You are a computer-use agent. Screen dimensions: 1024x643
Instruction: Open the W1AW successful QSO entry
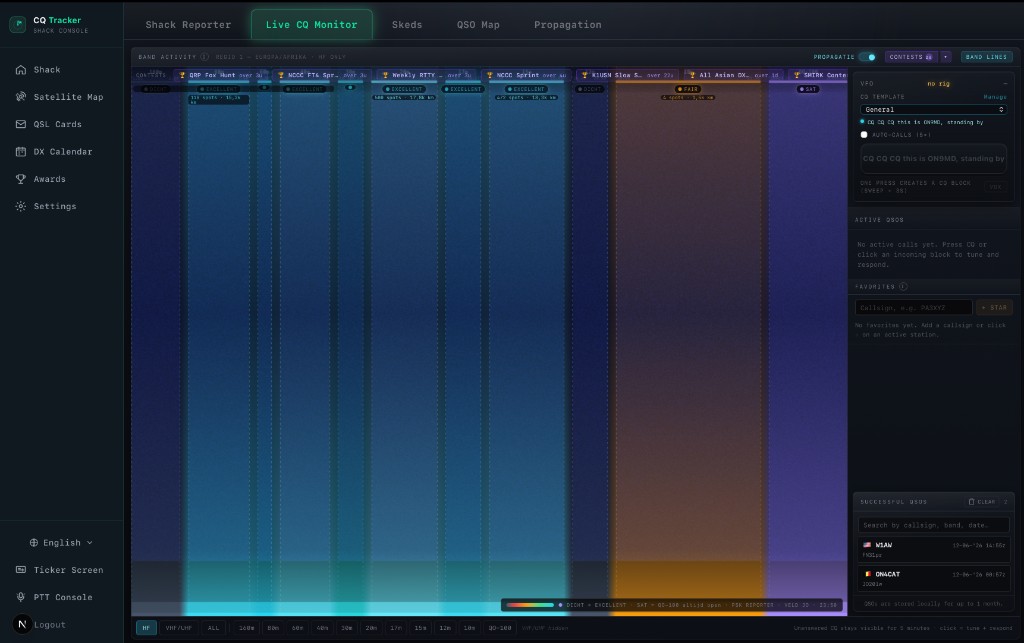(x=934, y=550)
